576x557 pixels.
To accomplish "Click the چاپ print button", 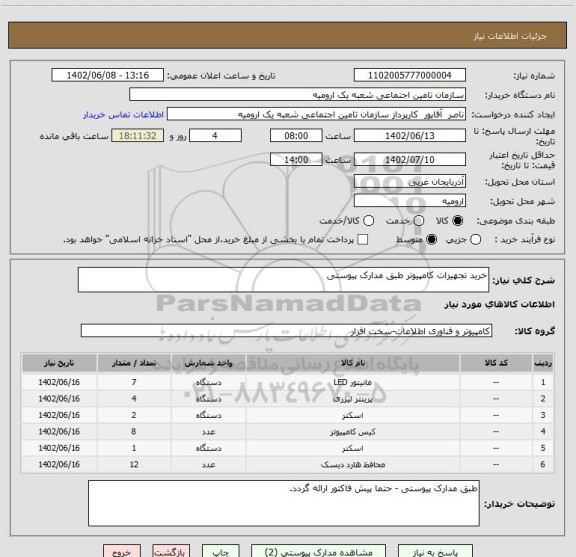I will coord(221,551).
